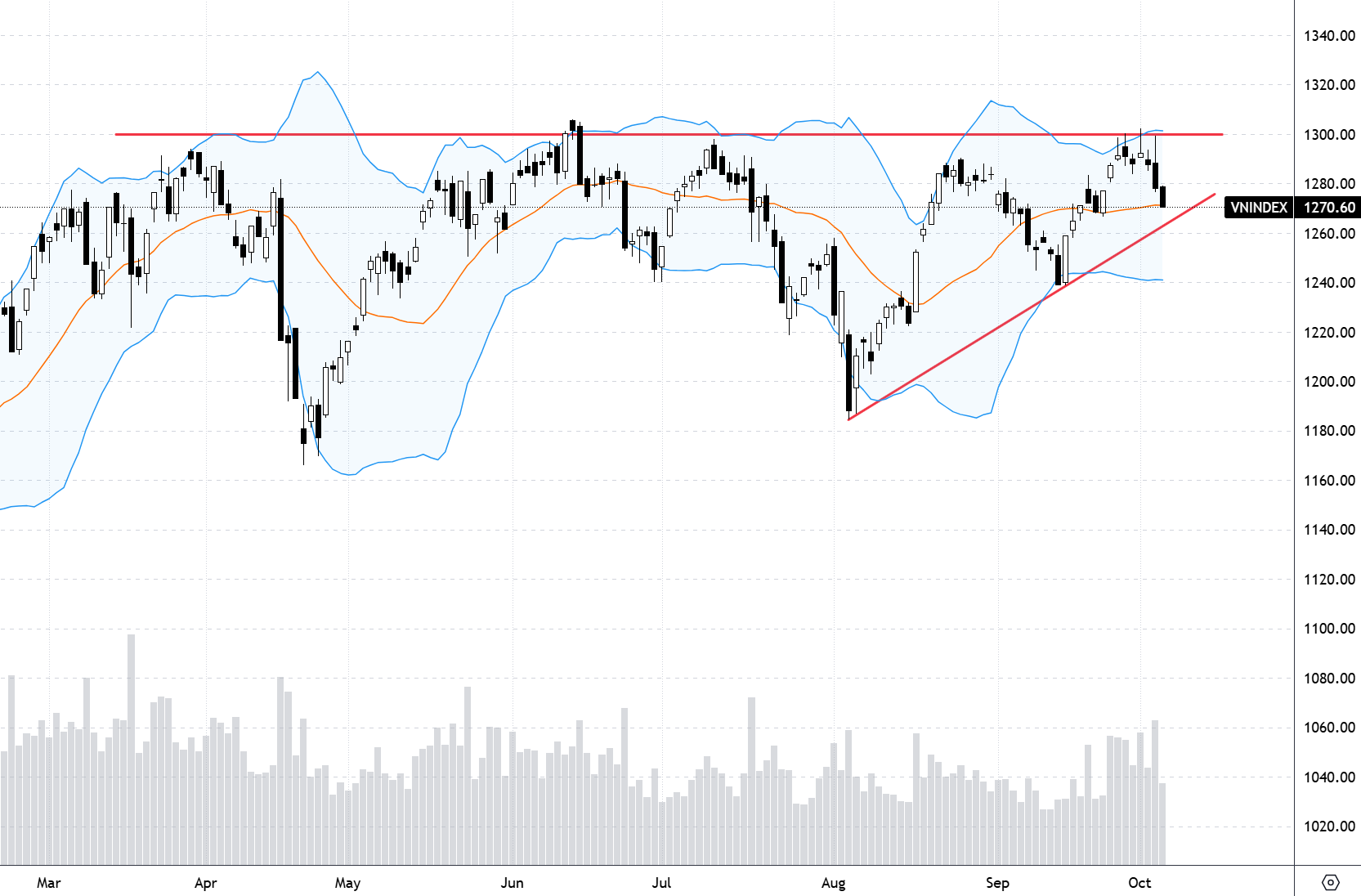
Task: Click the VNINDEX symbol label
Action: tap(1258, 208)
